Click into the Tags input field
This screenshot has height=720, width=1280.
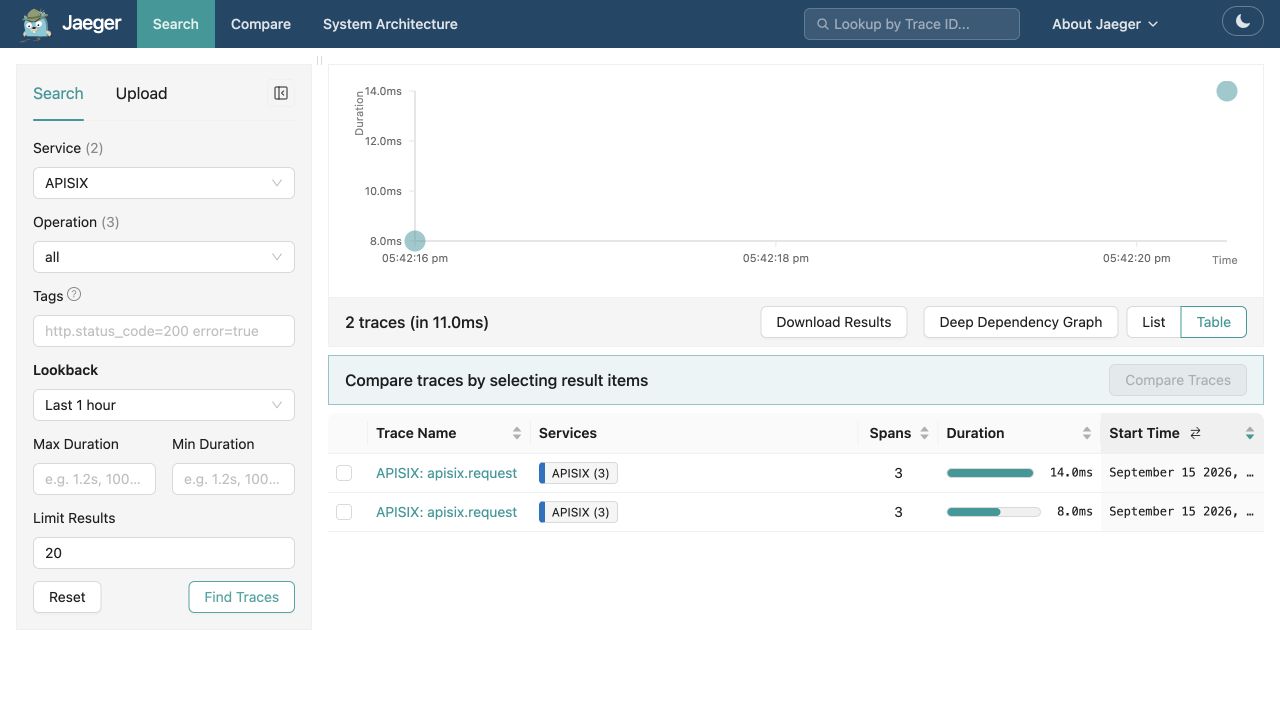coord(164,331)
